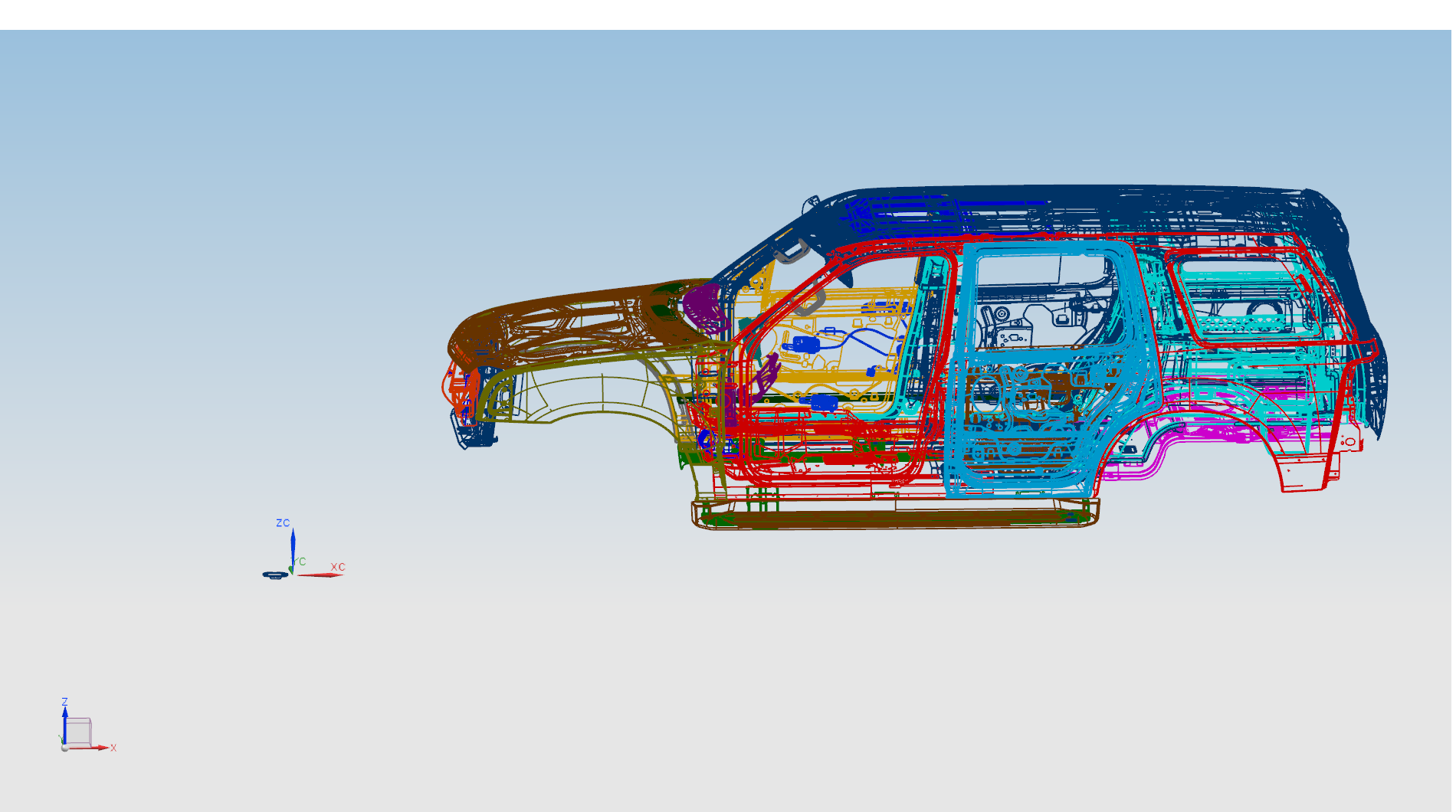The image size is (1456, 812).
Task: Click the red XC axis arrow
Action: pos(322,575)
